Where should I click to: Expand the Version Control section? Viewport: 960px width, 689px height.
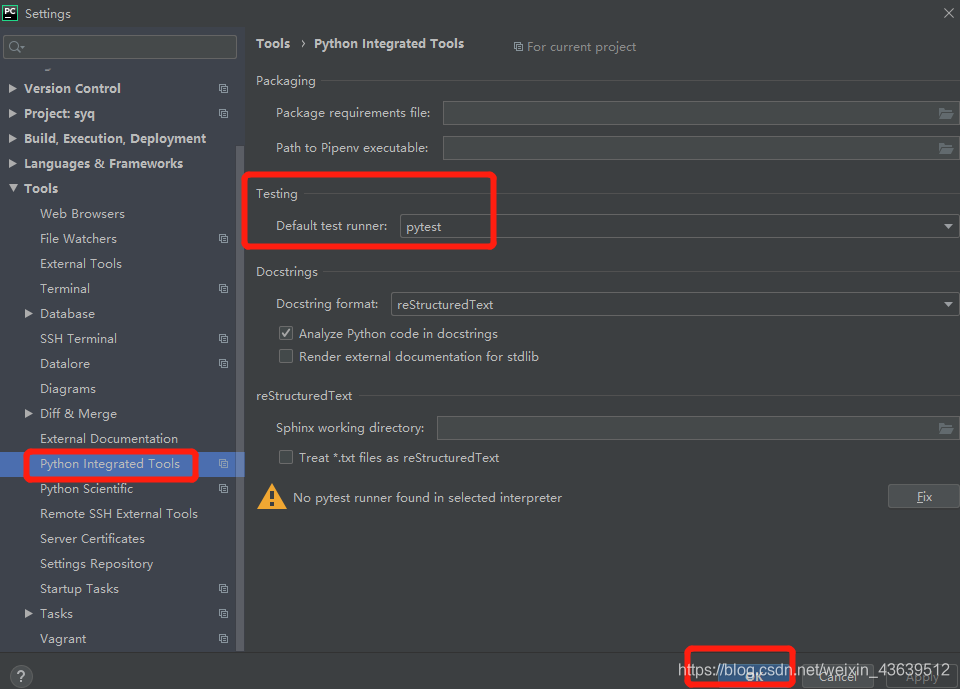pyautogui.click(x=13, y=88)
